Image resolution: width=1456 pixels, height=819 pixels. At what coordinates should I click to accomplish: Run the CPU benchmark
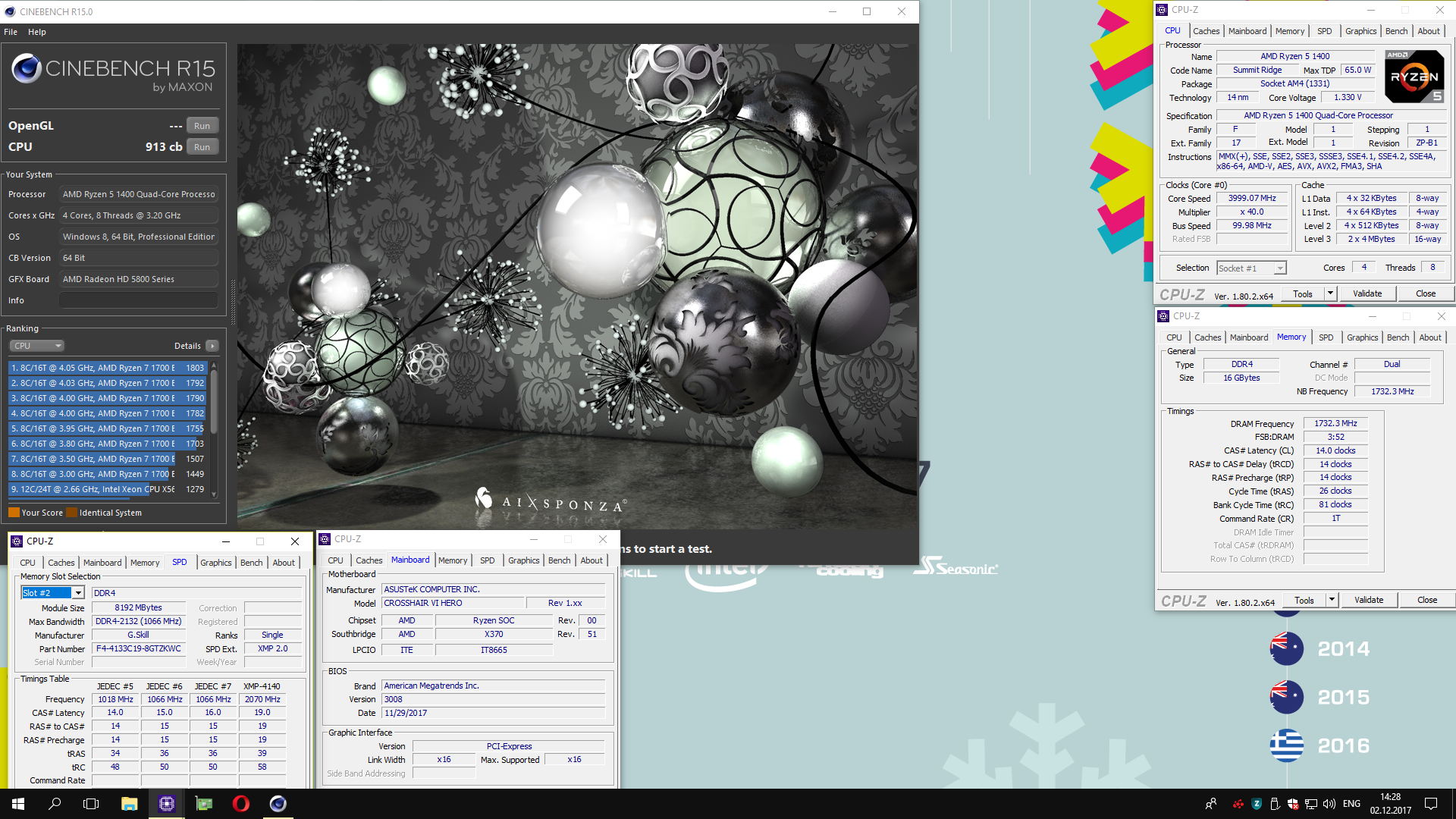pyautogui.click(x=202, y=147)
